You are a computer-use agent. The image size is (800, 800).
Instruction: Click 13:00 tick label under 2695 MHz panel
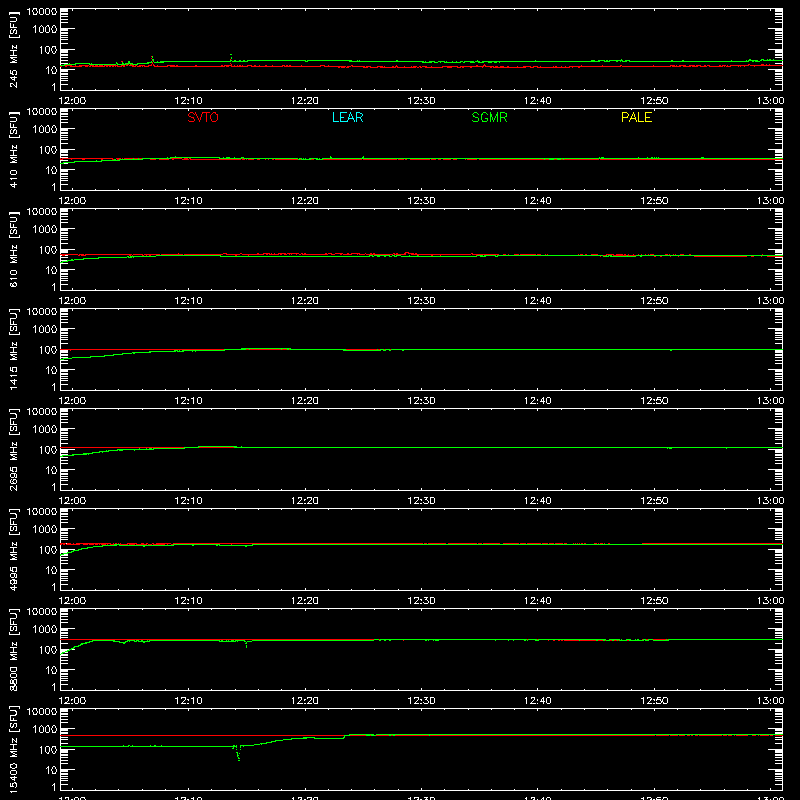click(770, 501)
